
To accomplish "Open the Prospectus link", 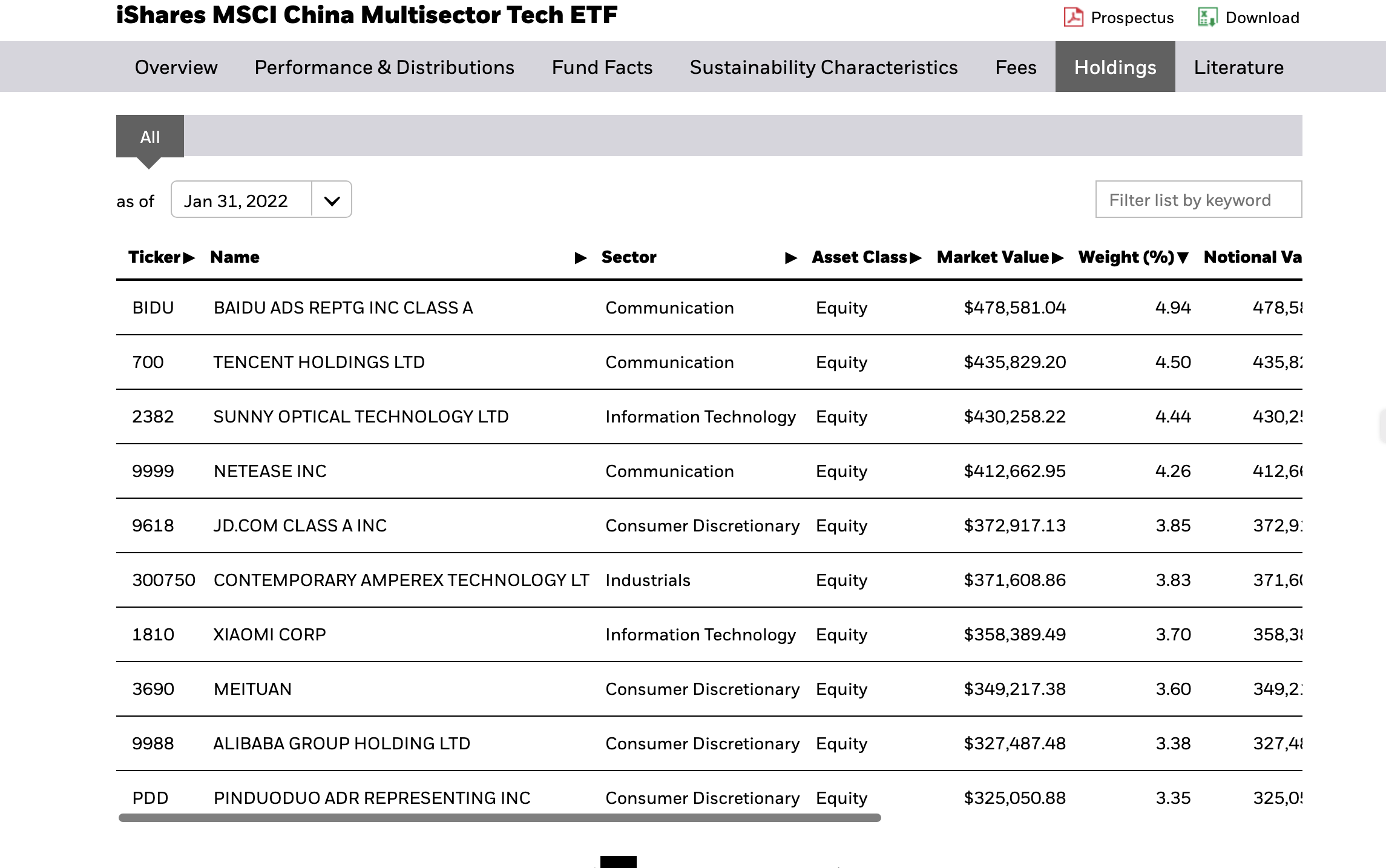I will pos(1132,18).
